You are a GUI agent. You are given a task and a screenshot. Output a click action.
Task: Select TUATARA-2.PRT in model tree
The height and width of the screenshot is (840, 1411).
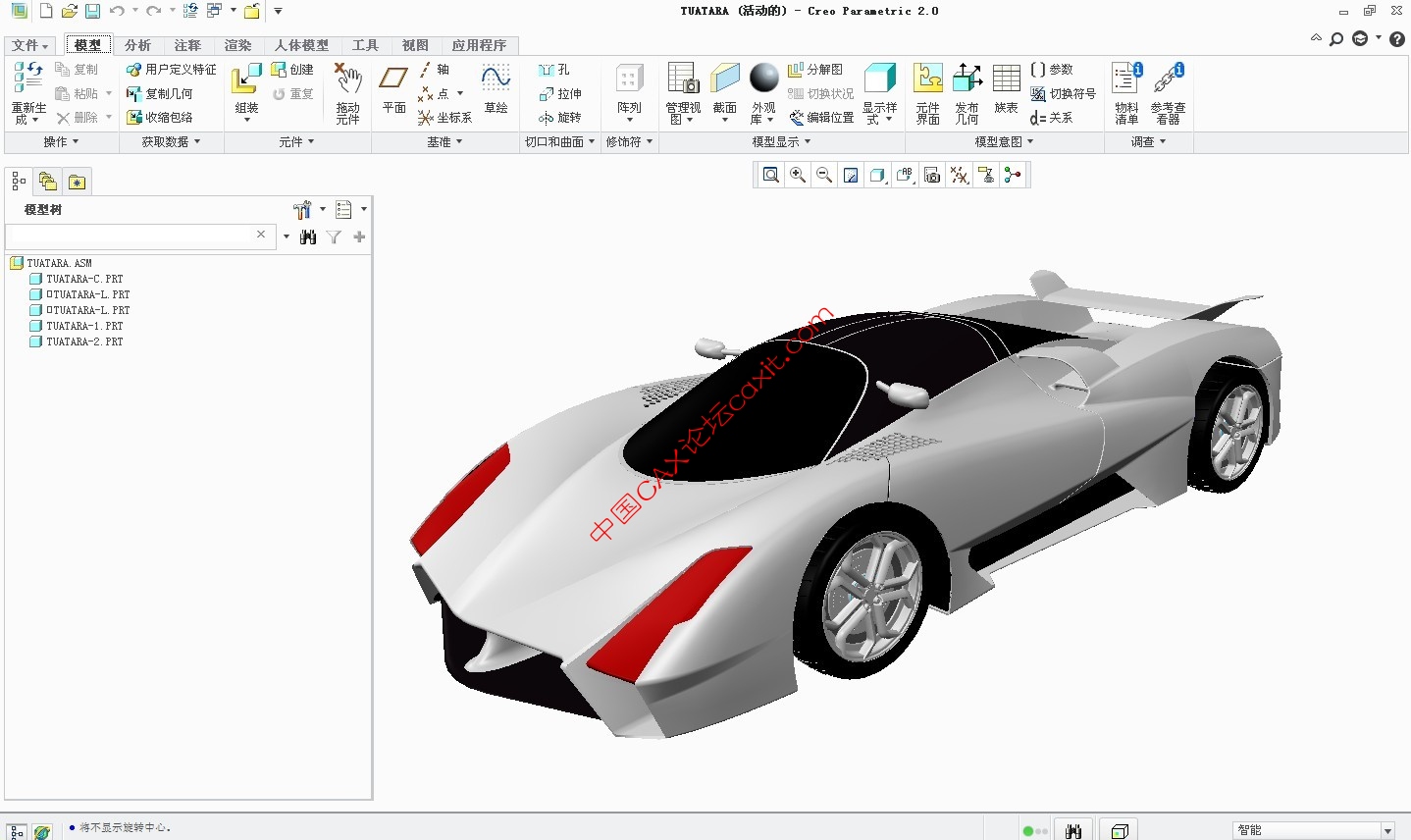77,341
